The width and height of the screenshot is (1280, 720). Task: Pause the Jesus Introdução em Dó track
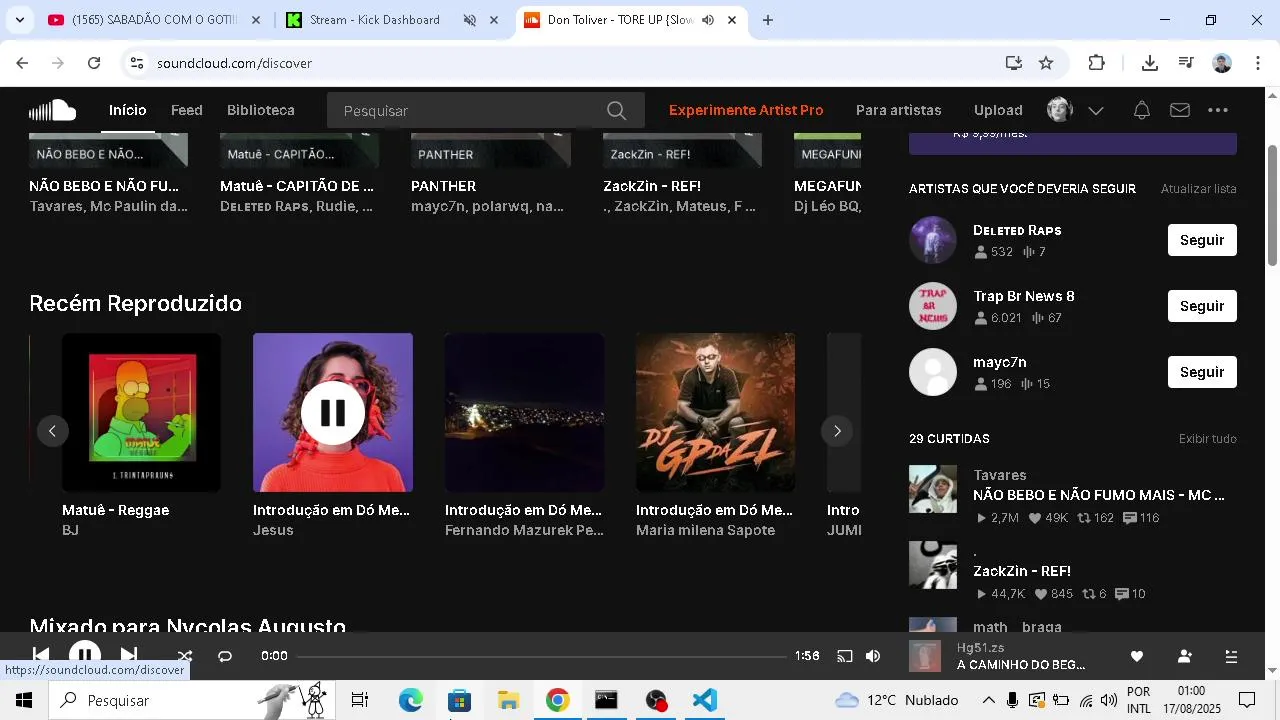coord(333,412)
